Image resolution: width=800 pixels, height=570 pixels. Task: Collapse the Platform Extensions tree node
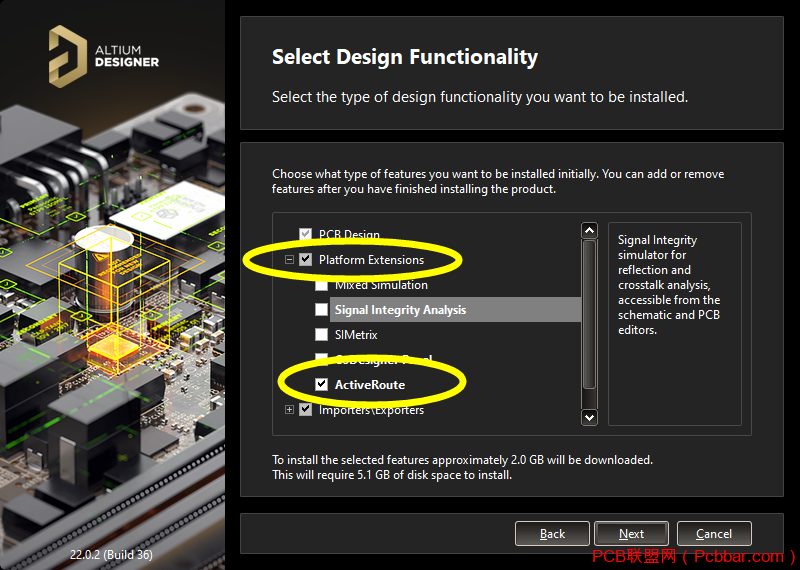click(289, 259)
